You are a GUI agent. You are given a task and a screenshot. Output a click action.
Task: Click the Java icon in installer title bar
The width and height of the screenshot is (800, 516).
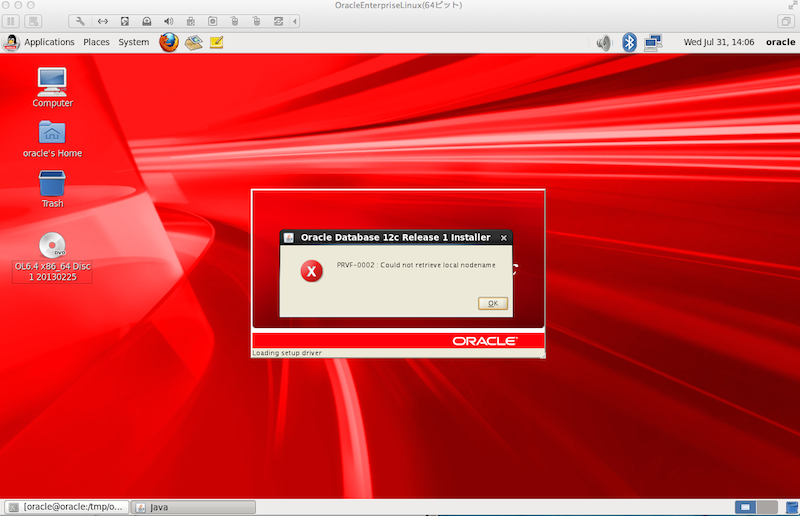289,237
